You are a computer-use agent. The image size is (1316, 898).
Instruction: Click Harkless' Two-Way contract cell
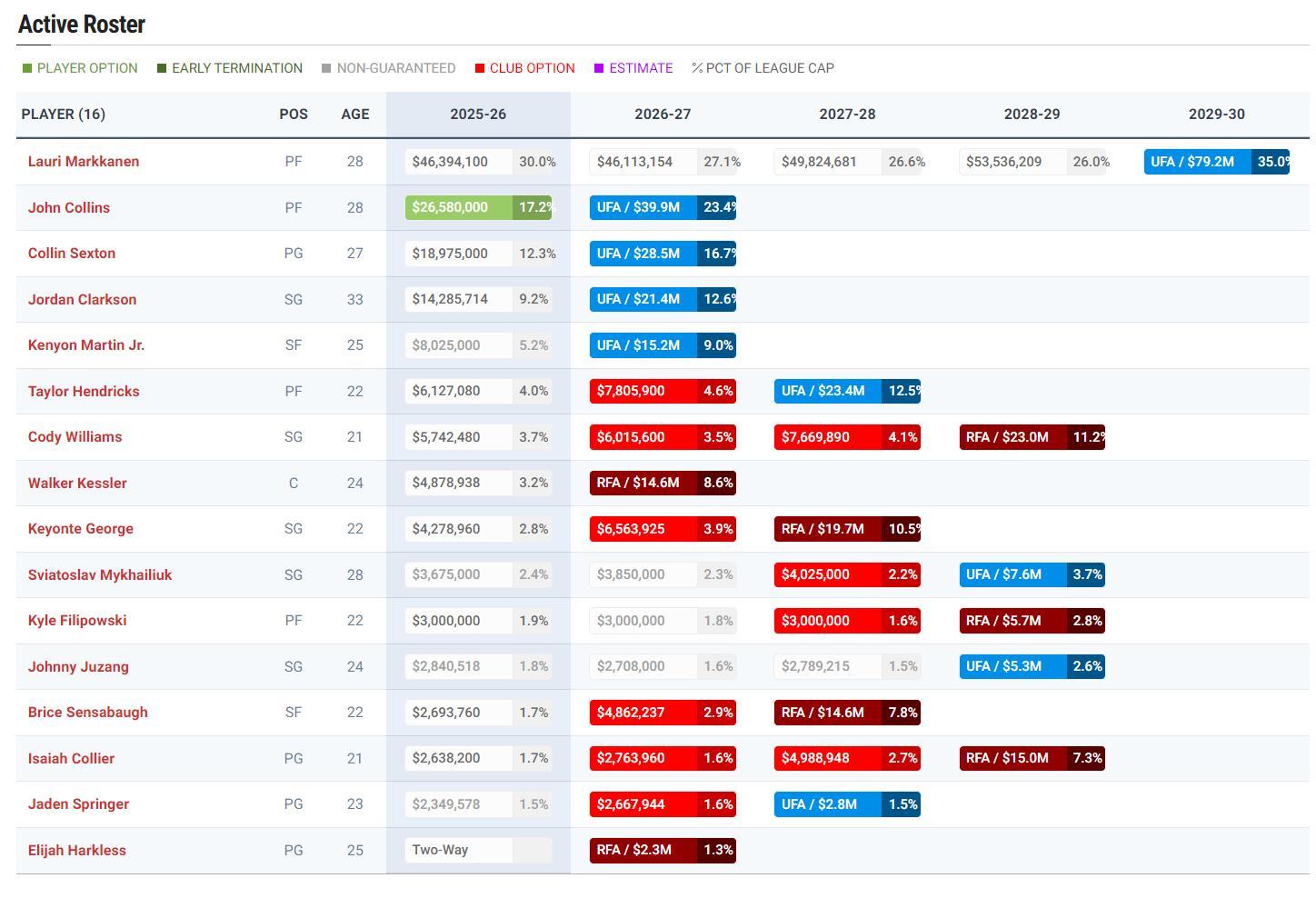(459, 850)
